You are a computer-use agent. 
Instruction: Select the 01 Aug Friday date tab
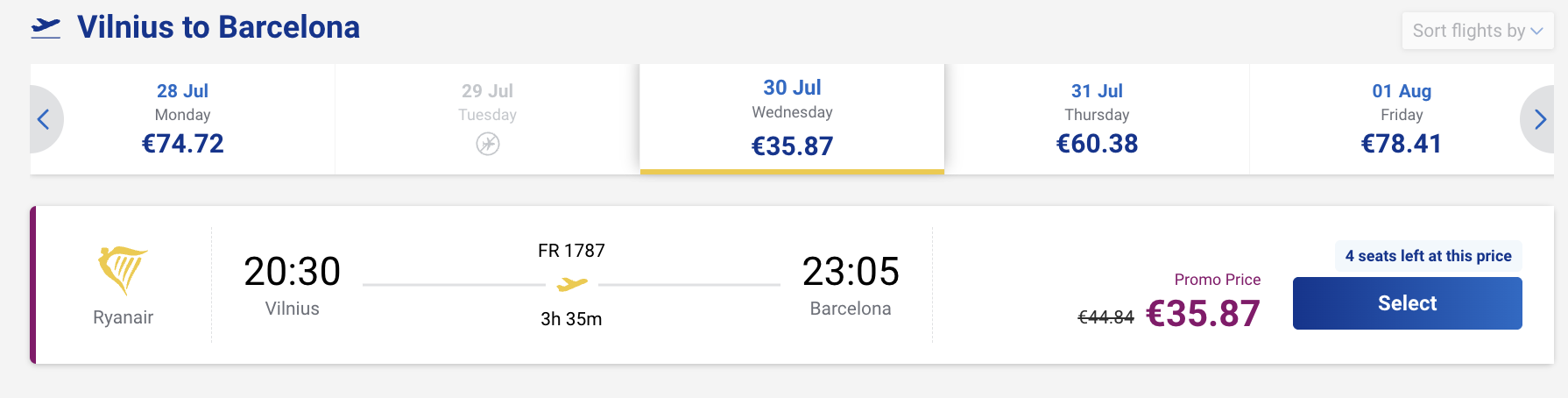coord(1402,119)
